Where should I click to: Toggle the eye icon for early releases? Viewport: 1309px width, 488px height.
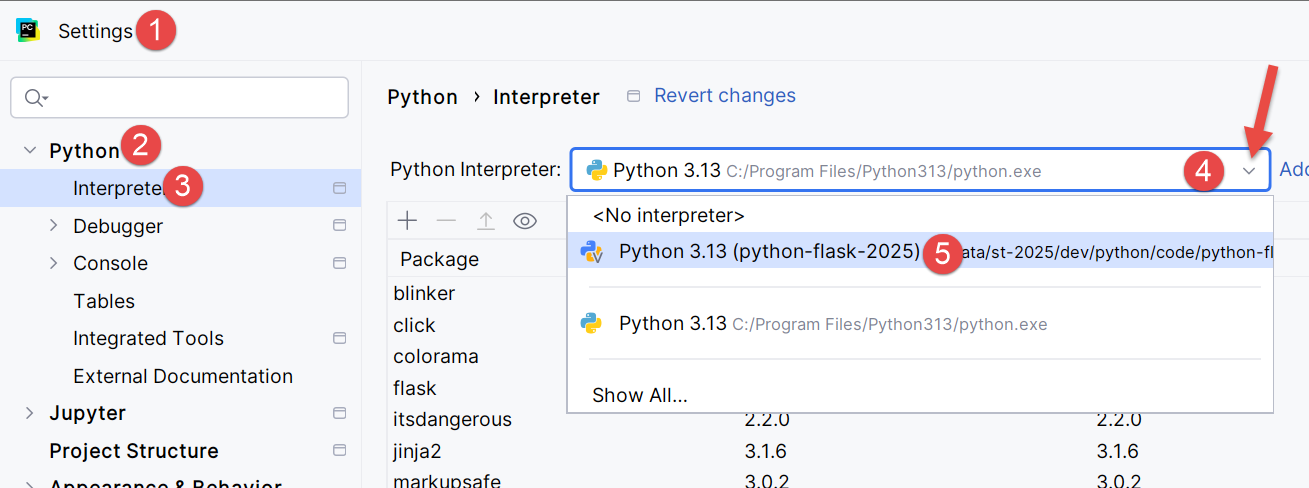(525, 221)
